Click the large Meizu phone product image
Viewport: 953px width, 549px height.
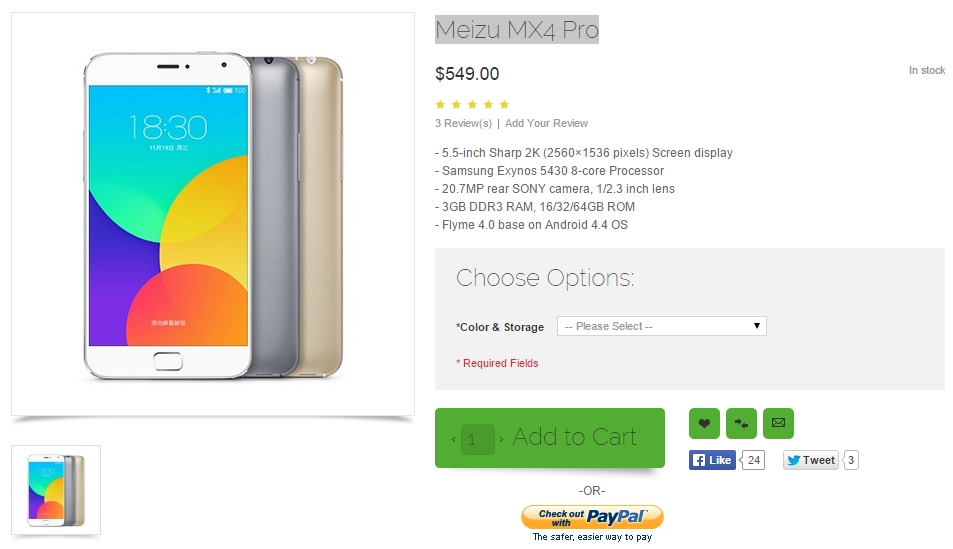pos(213,215)
